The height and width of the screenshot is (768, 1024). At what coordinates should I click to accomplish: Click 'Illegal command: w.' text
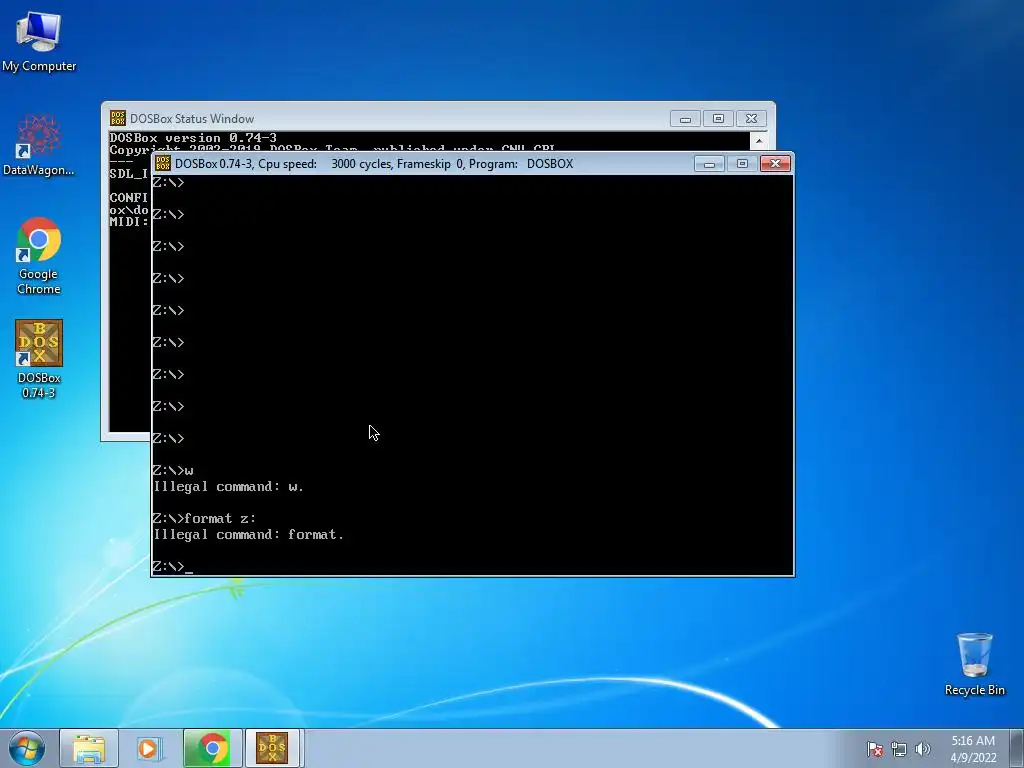229,487
